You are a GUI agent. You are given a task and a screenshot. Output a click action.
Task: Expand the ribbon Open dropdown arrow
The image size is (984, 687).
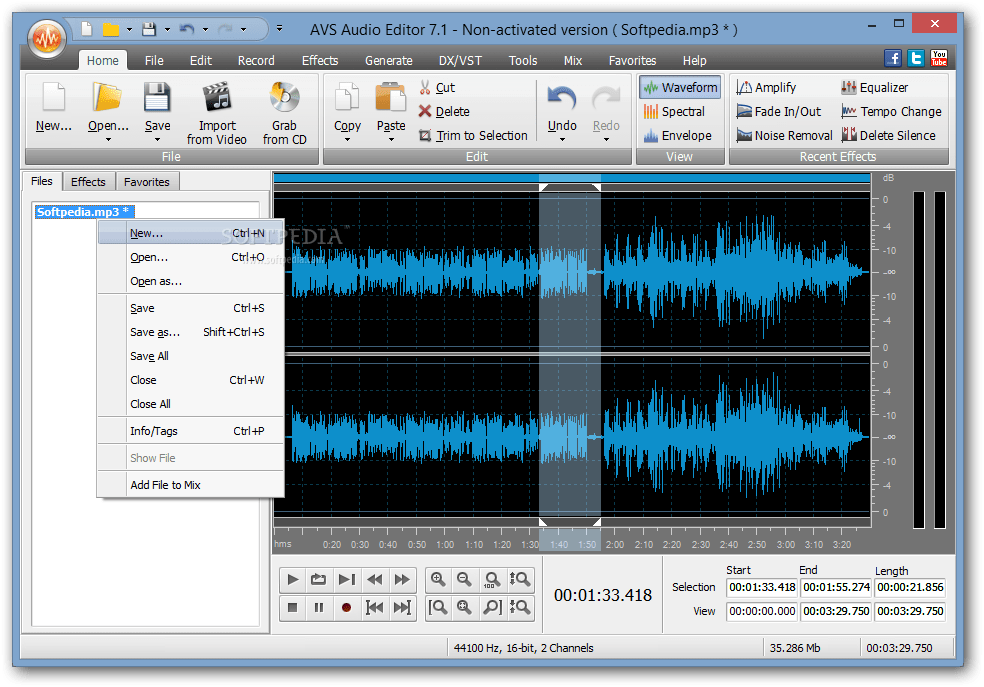coord(108,140)
